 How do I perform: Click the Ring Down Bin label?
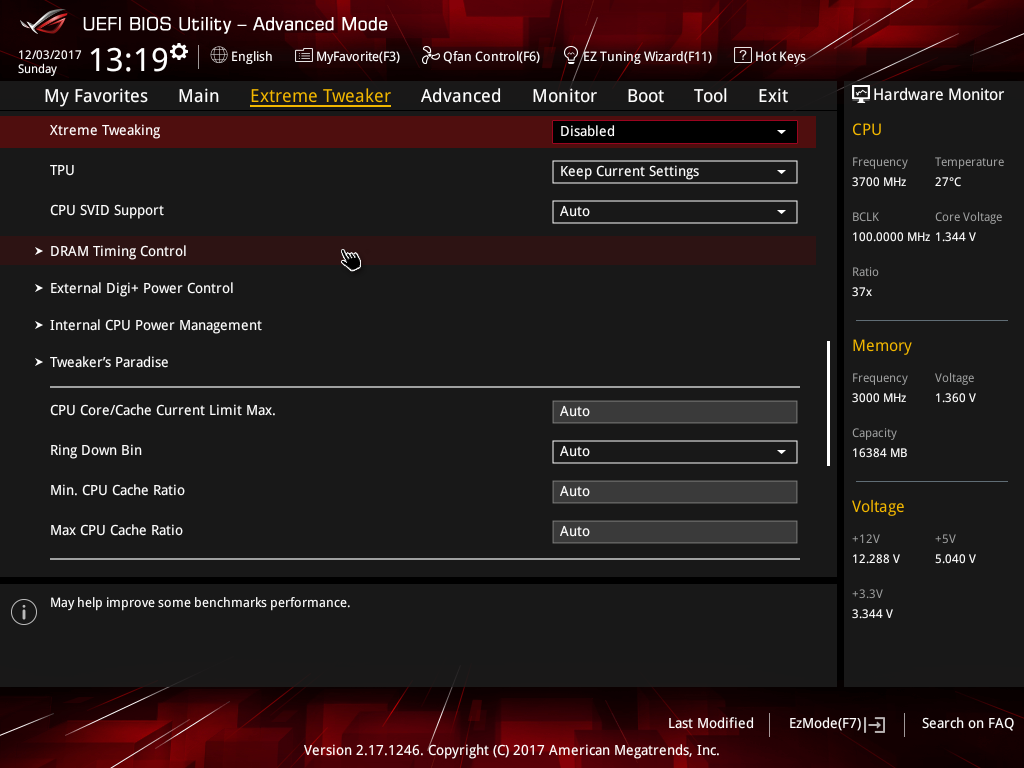pos(96,451)
